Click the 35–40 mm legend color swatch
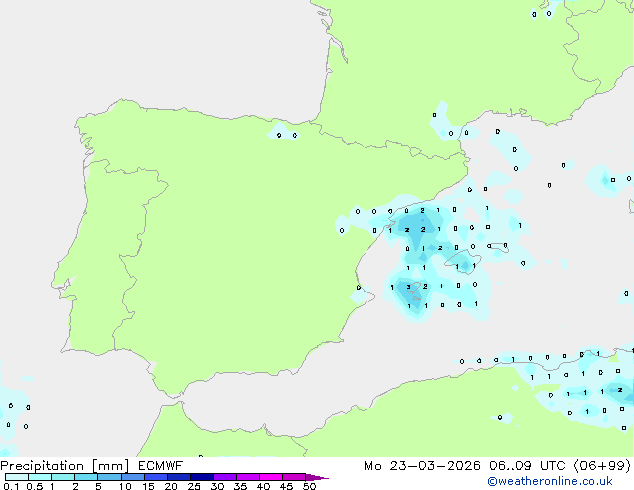The image size is (634, 490). [248, 477]
